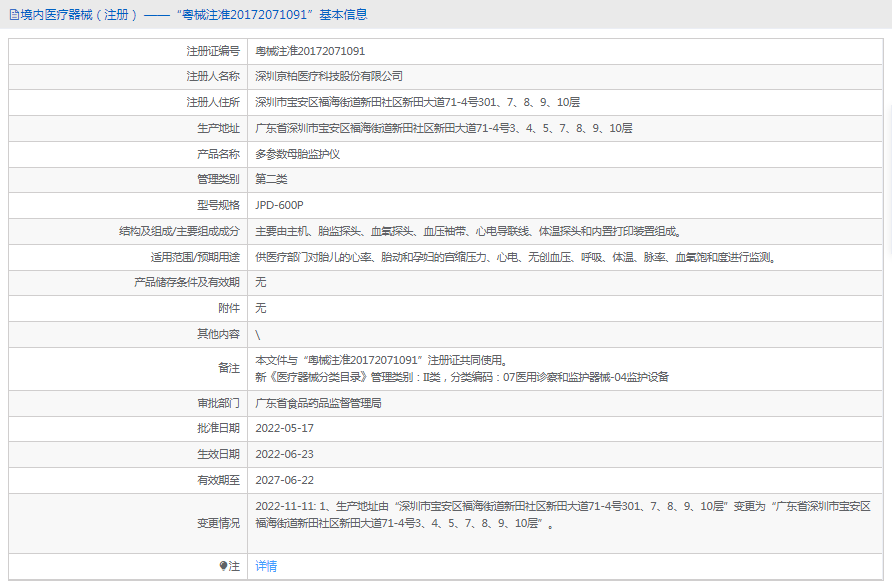The image size is (892, 586).
Task: Click the 审批部门 label
Action: point(218,403)
